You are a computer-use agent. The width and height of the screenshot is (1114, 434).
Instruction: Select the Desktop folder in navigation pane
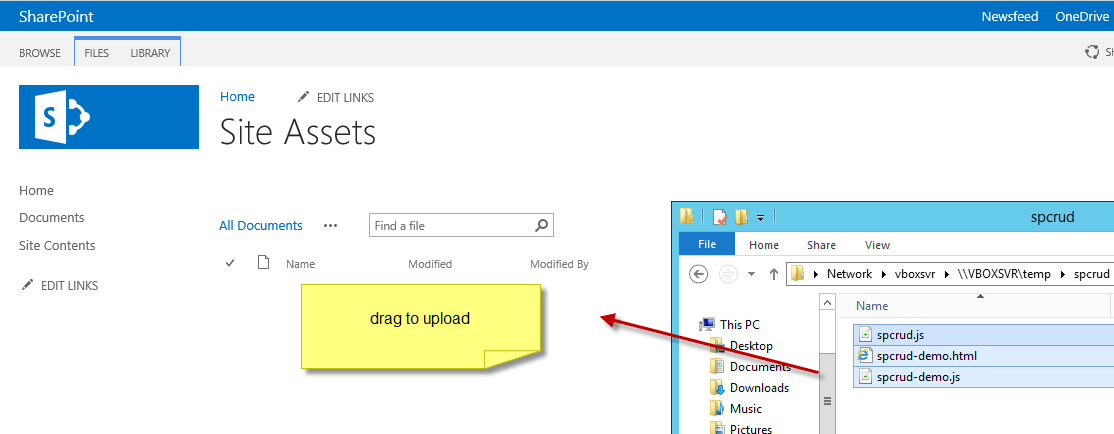[x=750, y=346]
